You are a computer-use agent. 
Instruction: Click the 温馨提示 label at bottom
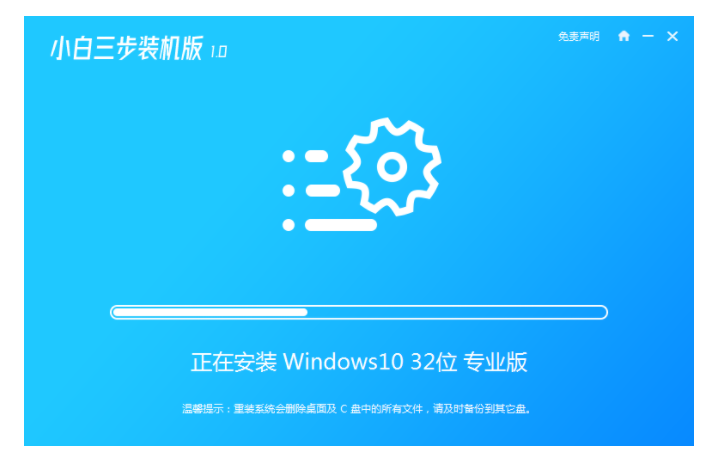[203, 409]
